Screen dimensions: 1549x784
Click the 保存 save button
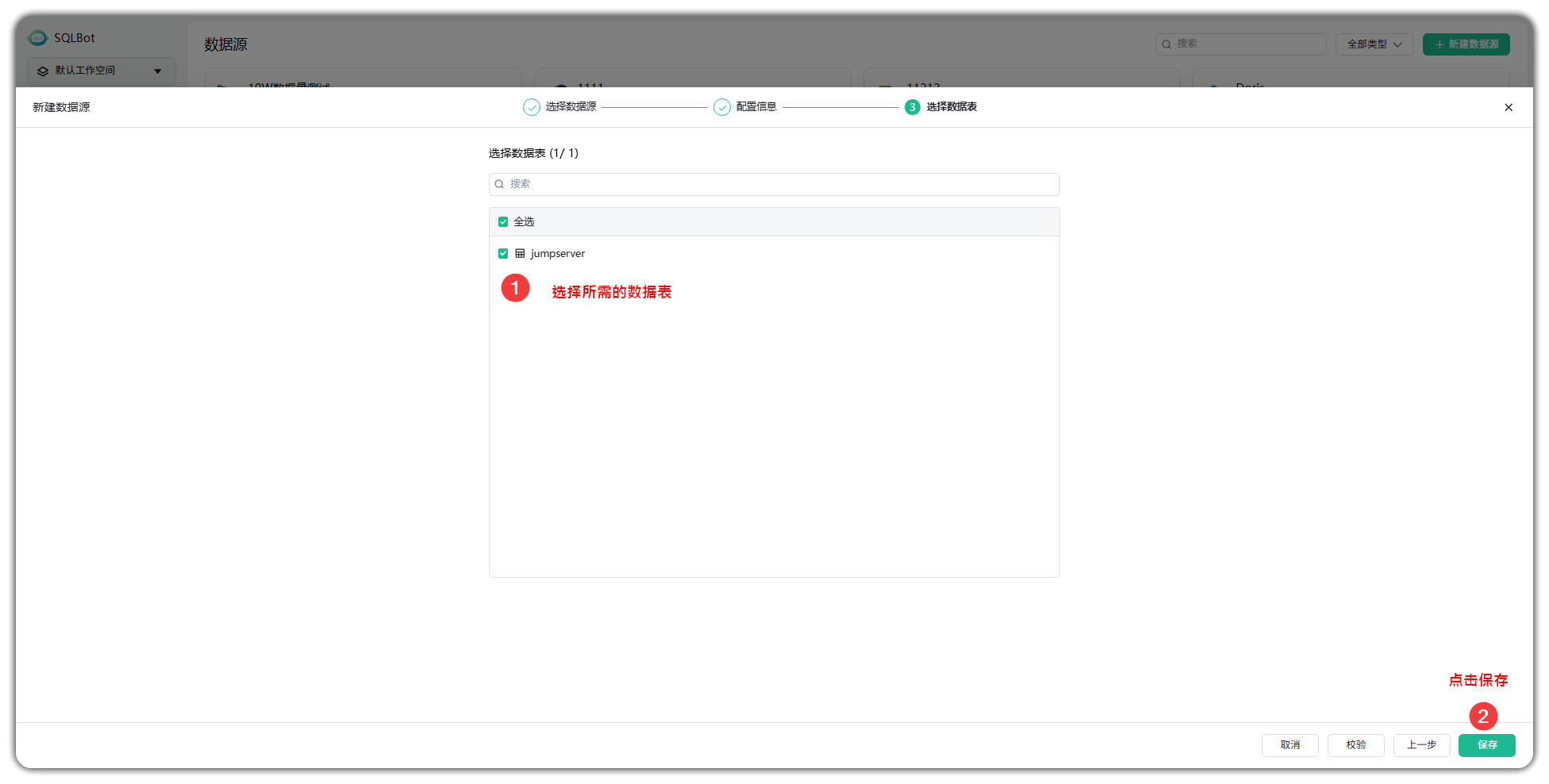tap(1486, 745)
